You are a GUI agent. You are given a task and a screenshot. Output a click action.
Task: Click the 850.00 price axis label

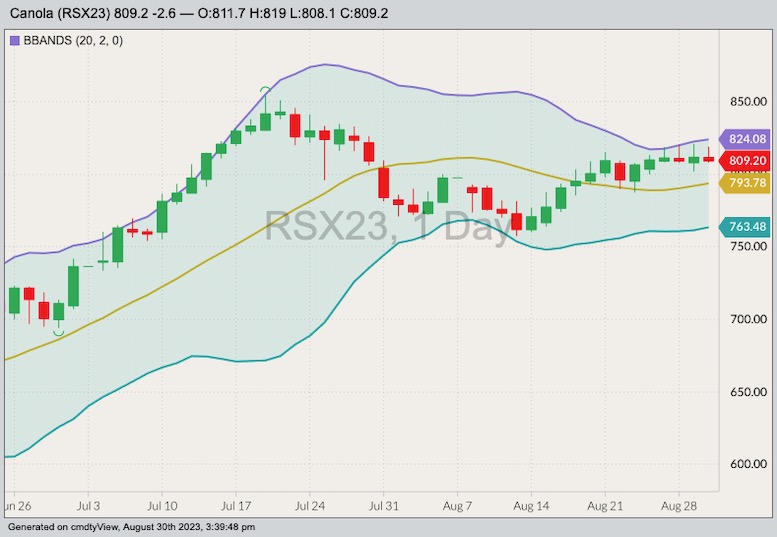point(748,102)
